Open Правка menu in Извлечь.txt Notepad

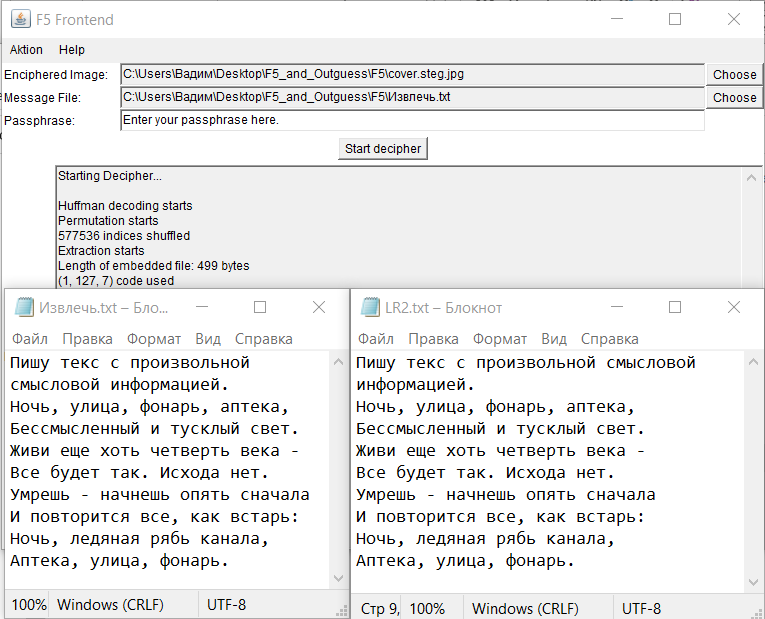[x=87, y=339]
